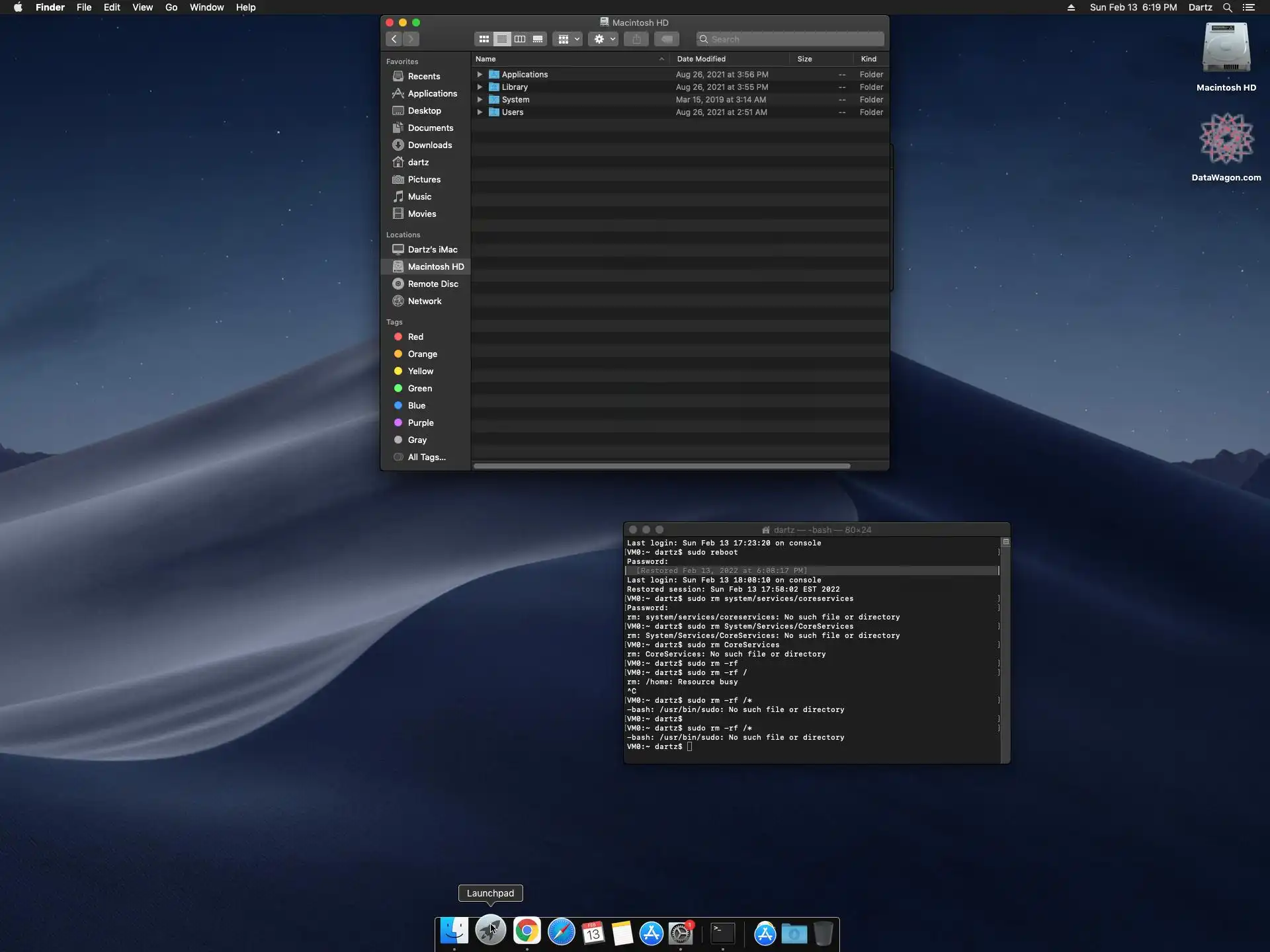Switch Finder to column view
Screen dimensions: 1270x952
tap(520, 39)
